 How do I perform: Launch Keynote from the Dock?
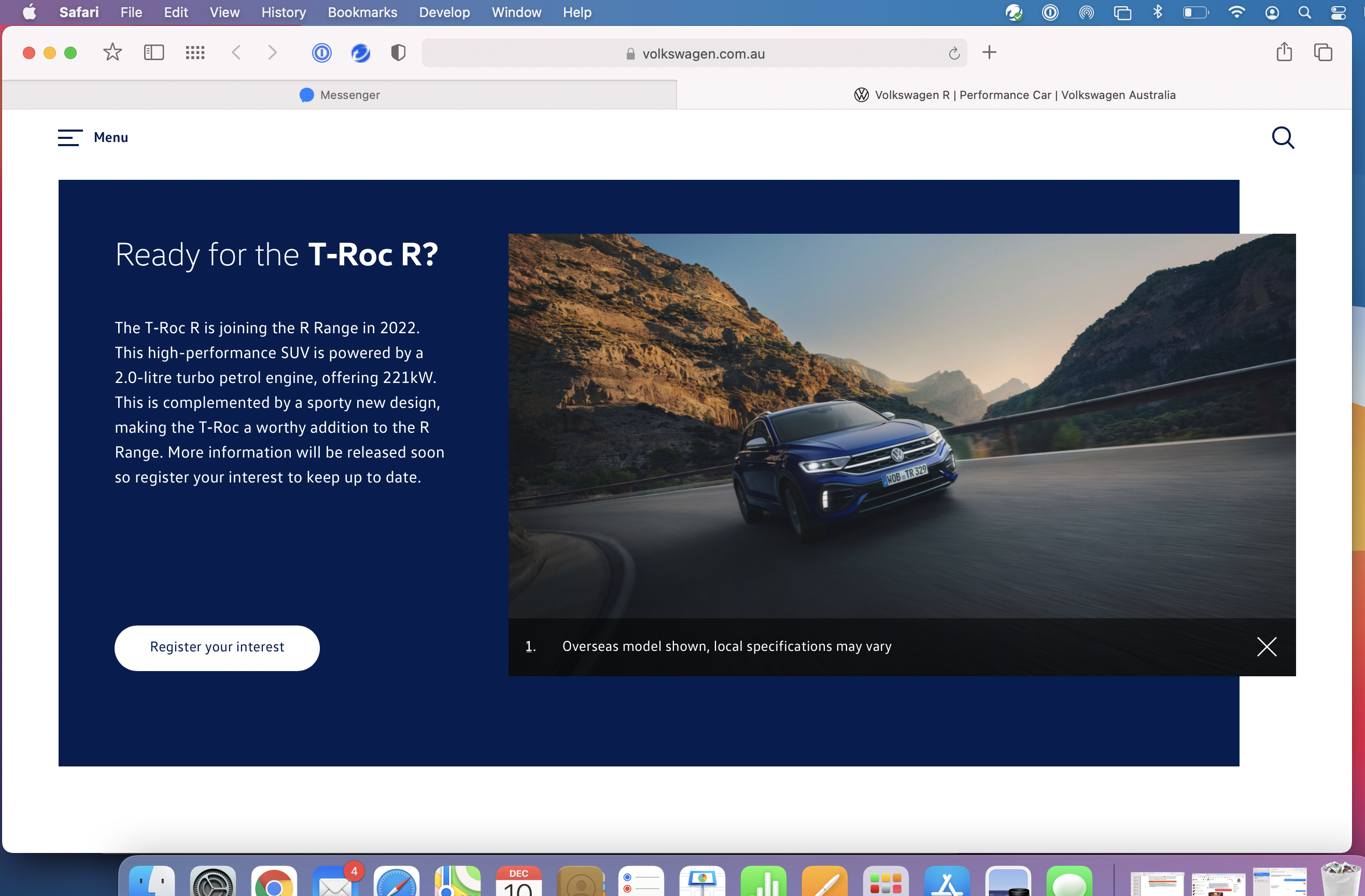(x=702, y=881)
